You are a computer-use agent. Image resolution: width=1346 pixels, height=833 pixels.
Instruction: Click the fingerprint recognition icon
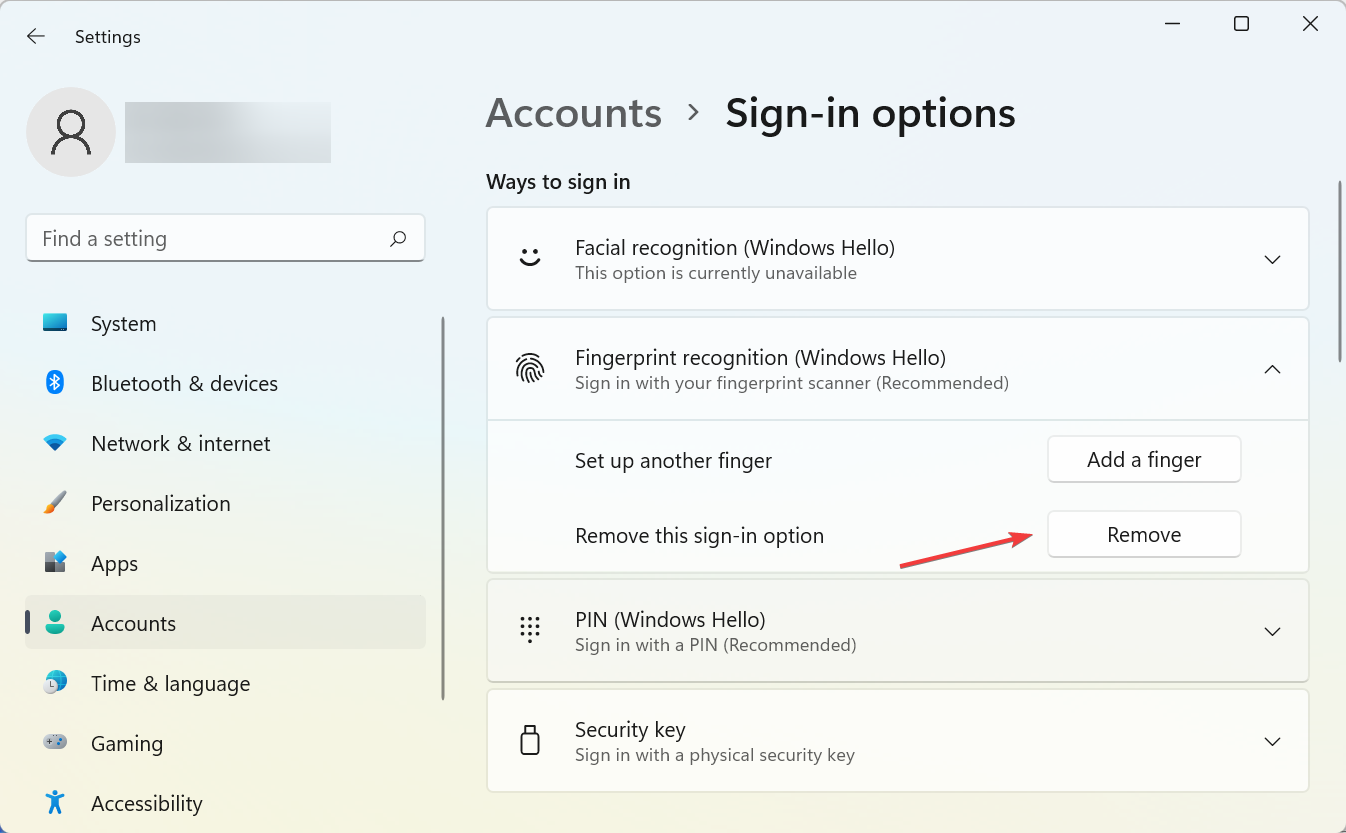click(x=530, y=368)
